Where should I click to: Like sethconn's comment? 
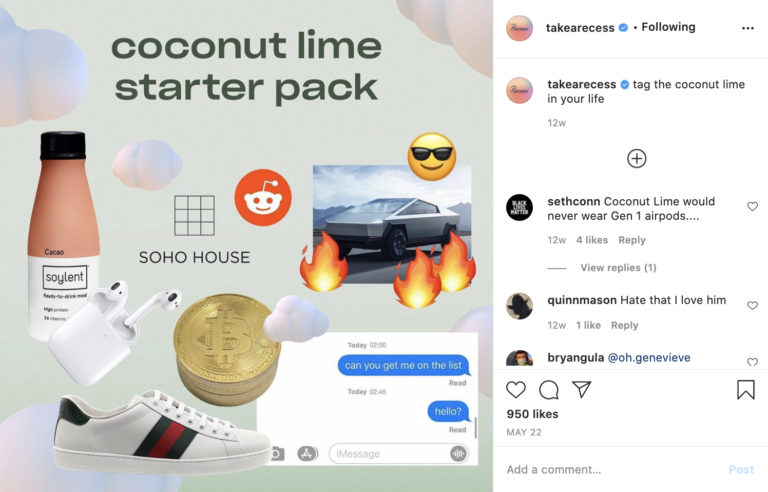pos(752,206)
